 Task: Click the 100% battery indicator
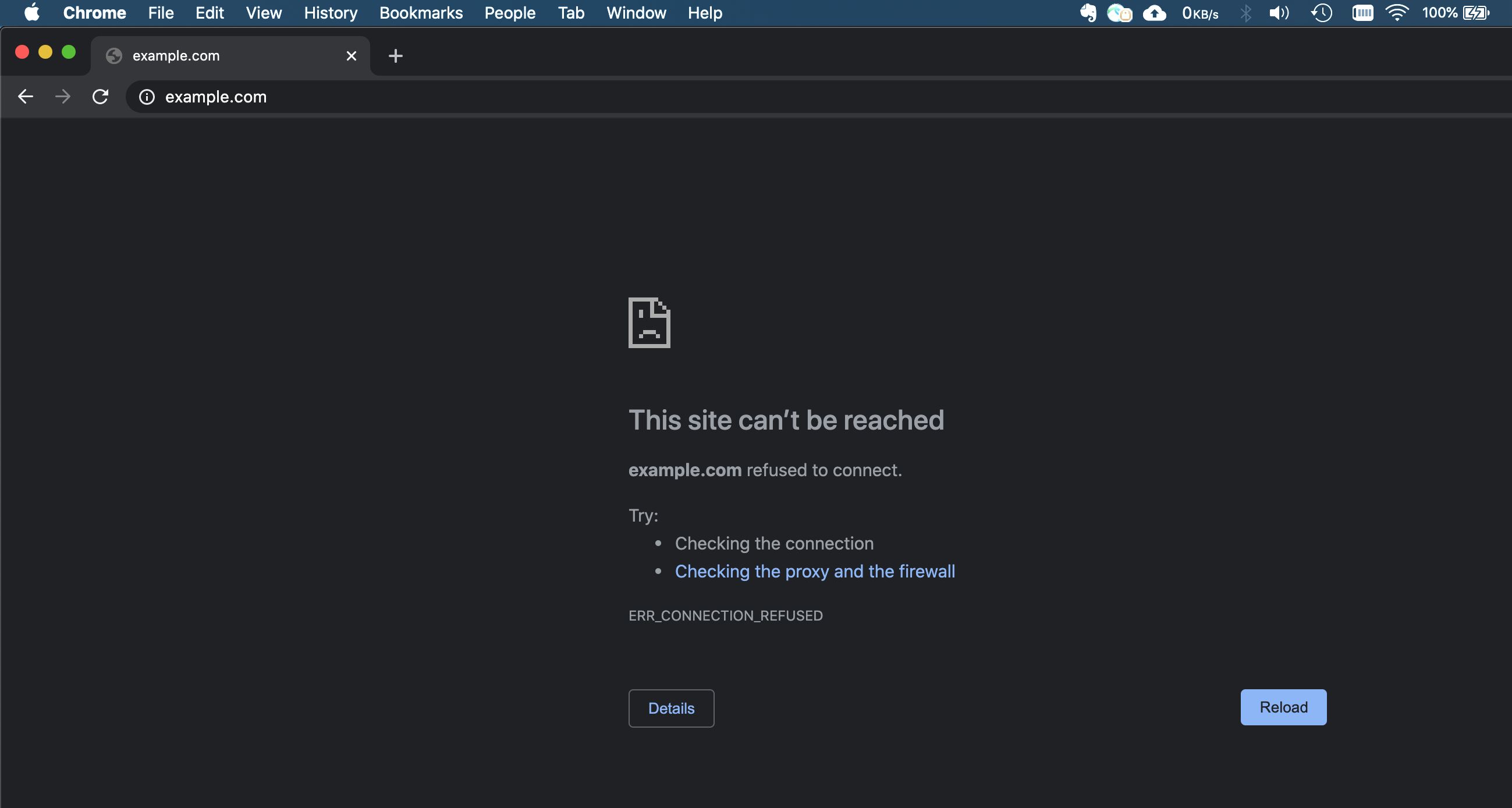(1456, 13)
